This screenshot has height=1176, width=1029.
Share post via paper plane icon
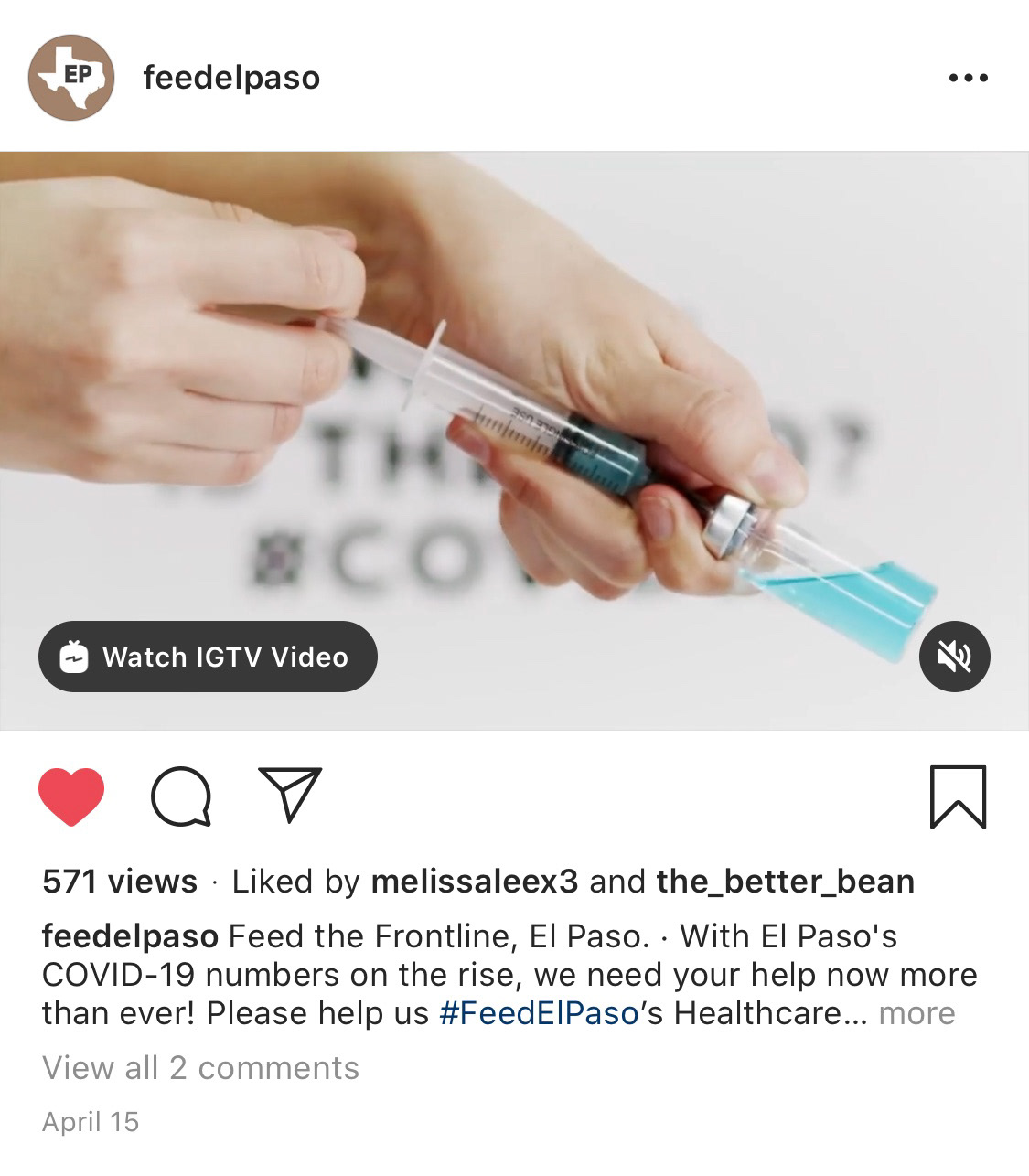(x=291, y=794)
